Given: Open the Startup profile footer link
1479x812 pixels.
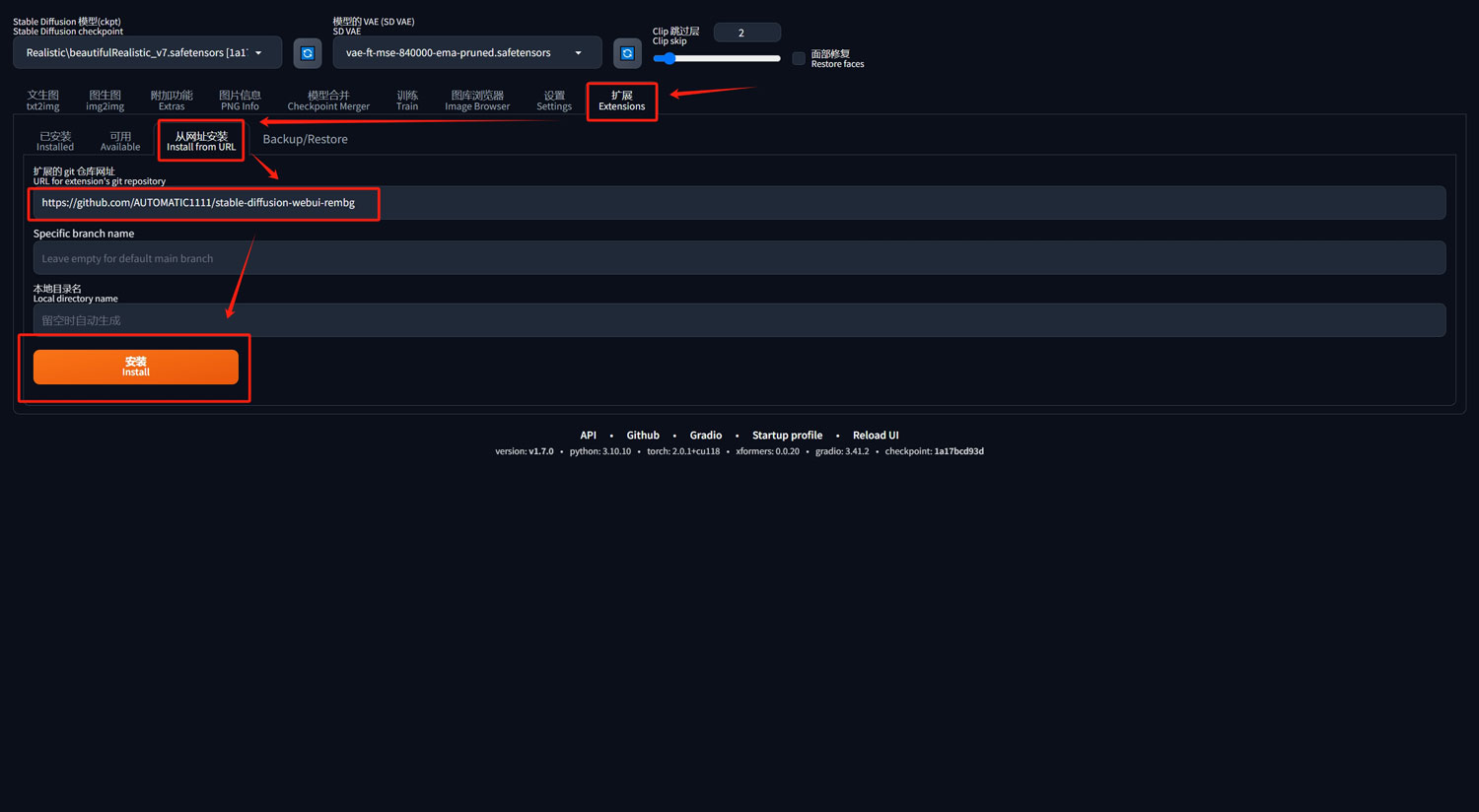Looking at the screenshot, I should pos(787,436).
